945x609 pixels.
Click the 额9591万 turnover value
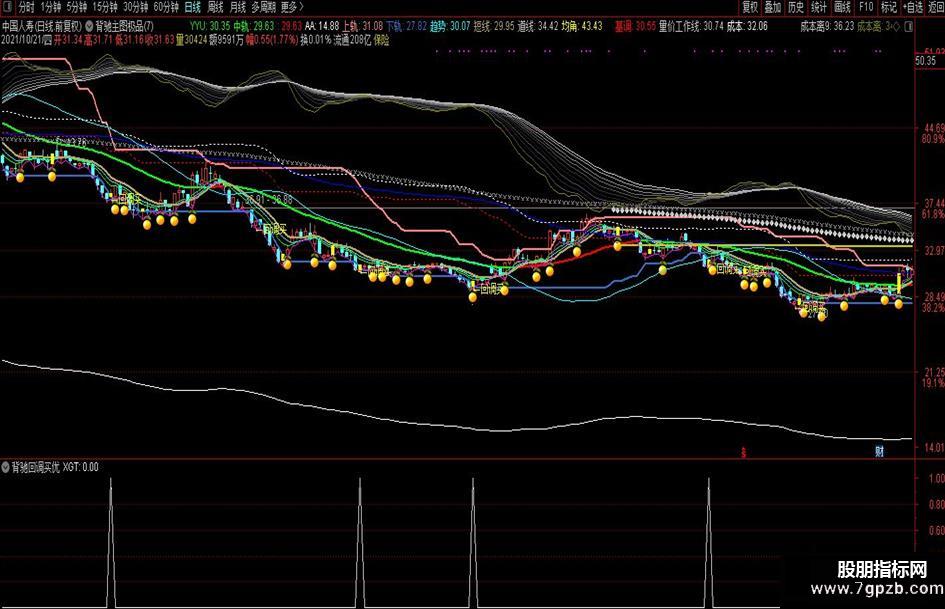tap(227, 40)
